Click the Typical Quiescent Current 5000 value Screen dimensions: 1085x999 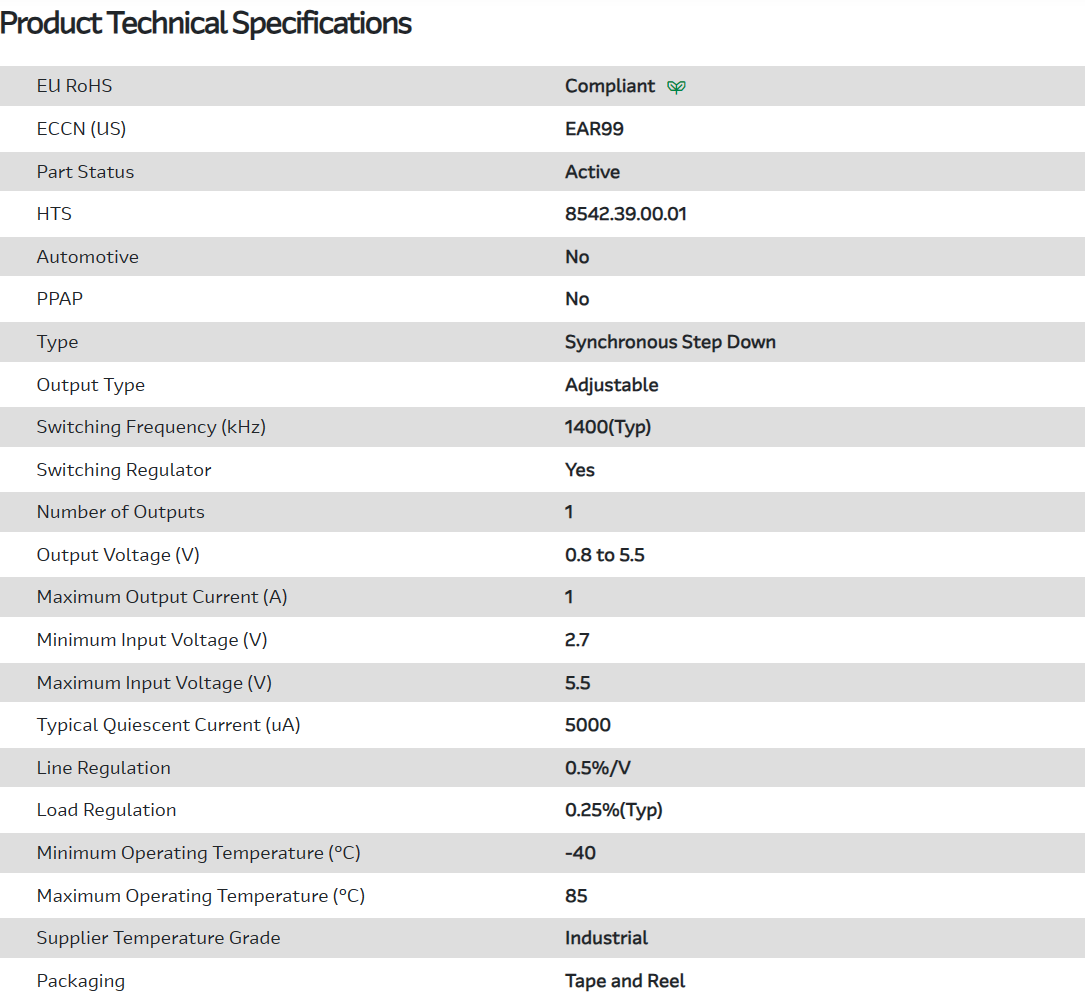click(587, 725)
